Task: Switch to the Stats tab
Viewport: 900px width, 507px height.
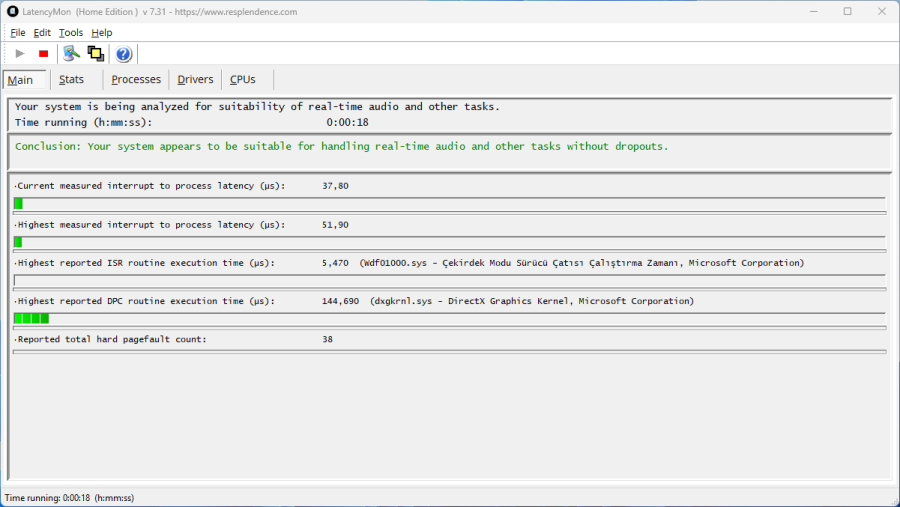Action: pyautogui.click(x=71, y=80)
